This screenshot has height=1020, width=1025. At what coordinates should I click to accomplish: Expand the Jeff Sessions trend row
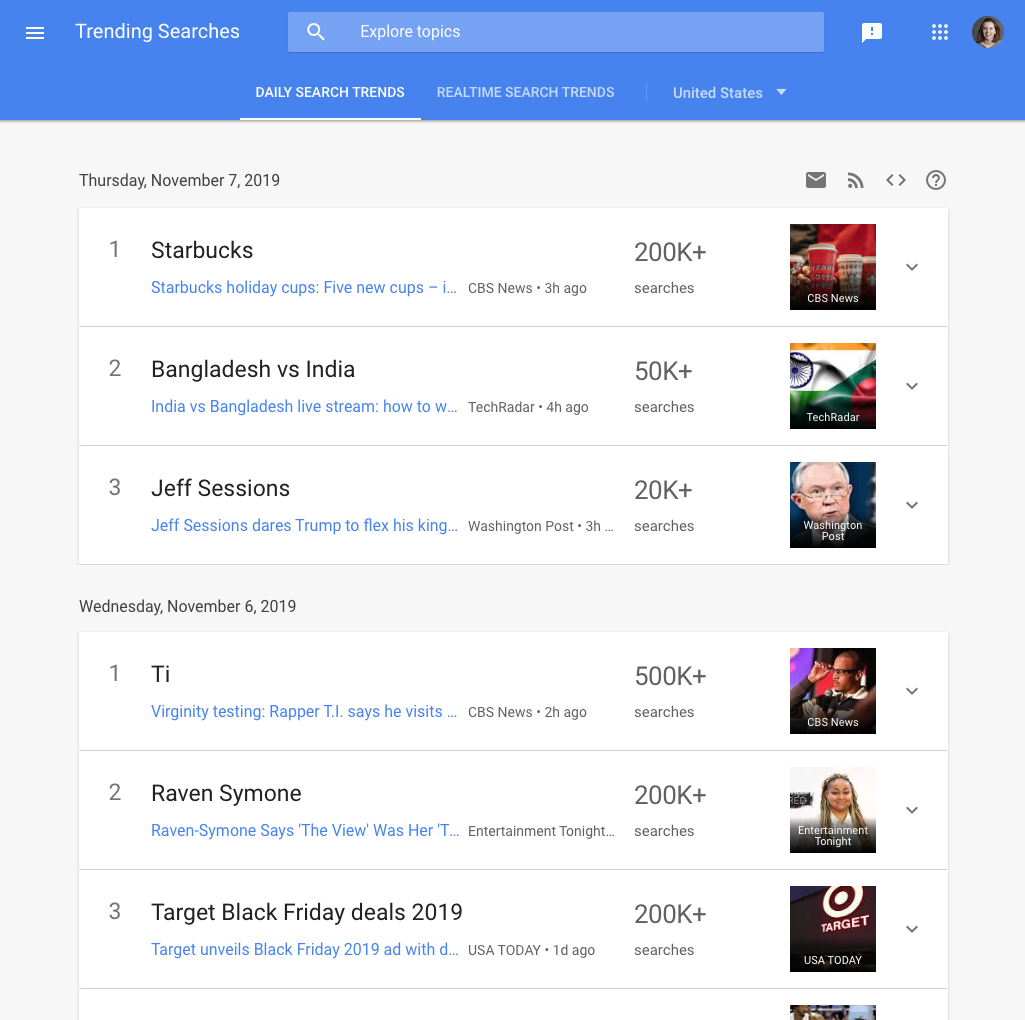pyautogui.click(x=912, y=505)
